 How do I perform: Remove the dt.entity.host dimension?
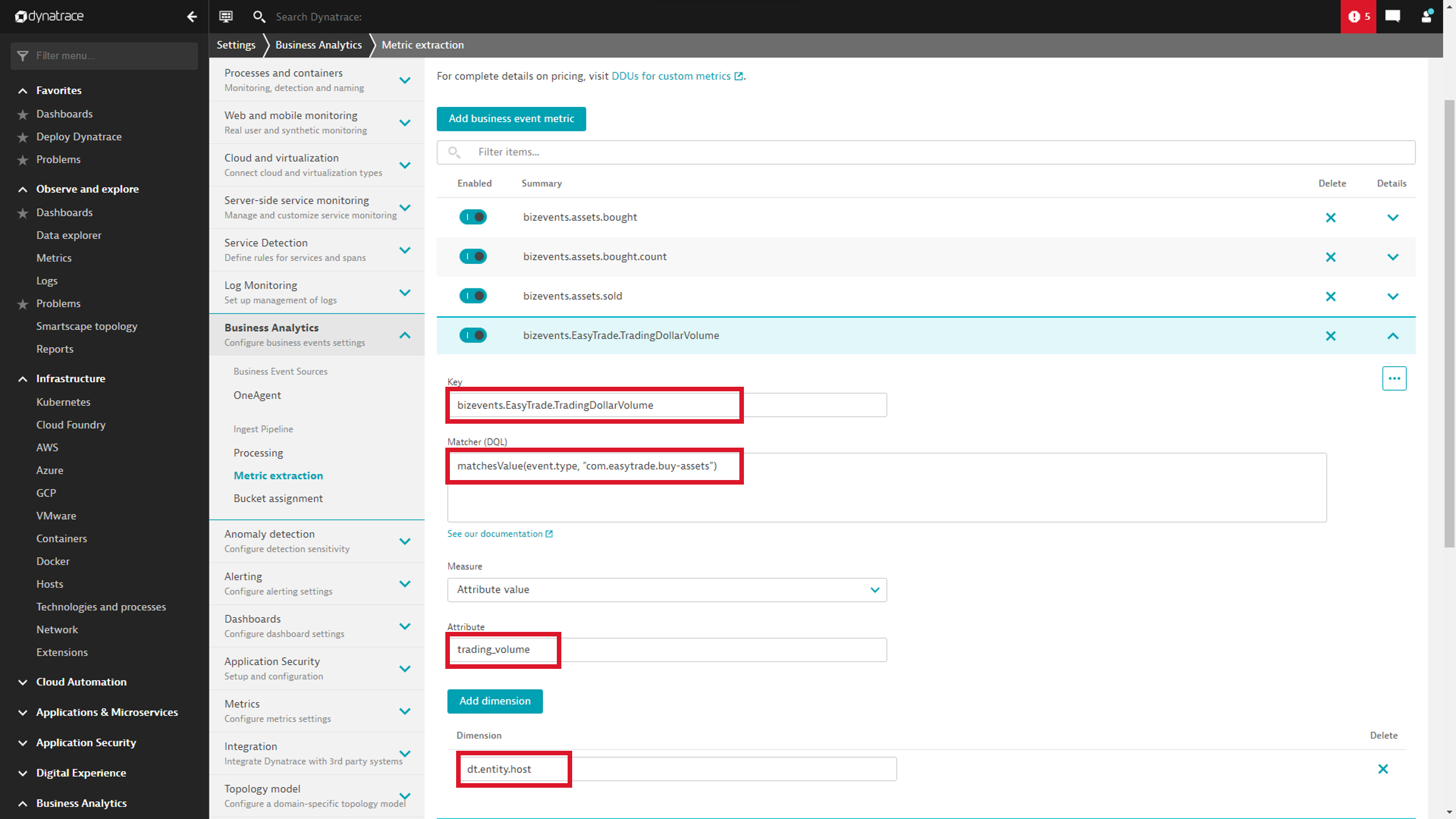(x=1383, y=769)
